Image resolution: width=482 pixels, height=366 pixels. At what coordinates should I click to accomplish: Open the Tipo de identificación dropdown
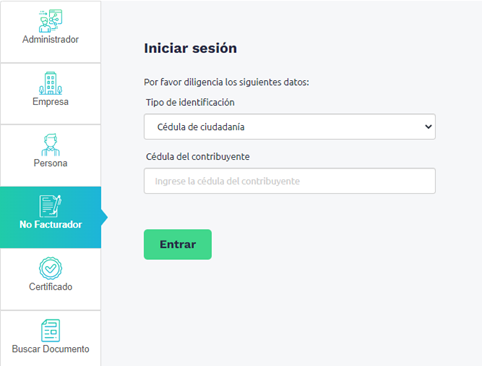click(x=290, y=127)
